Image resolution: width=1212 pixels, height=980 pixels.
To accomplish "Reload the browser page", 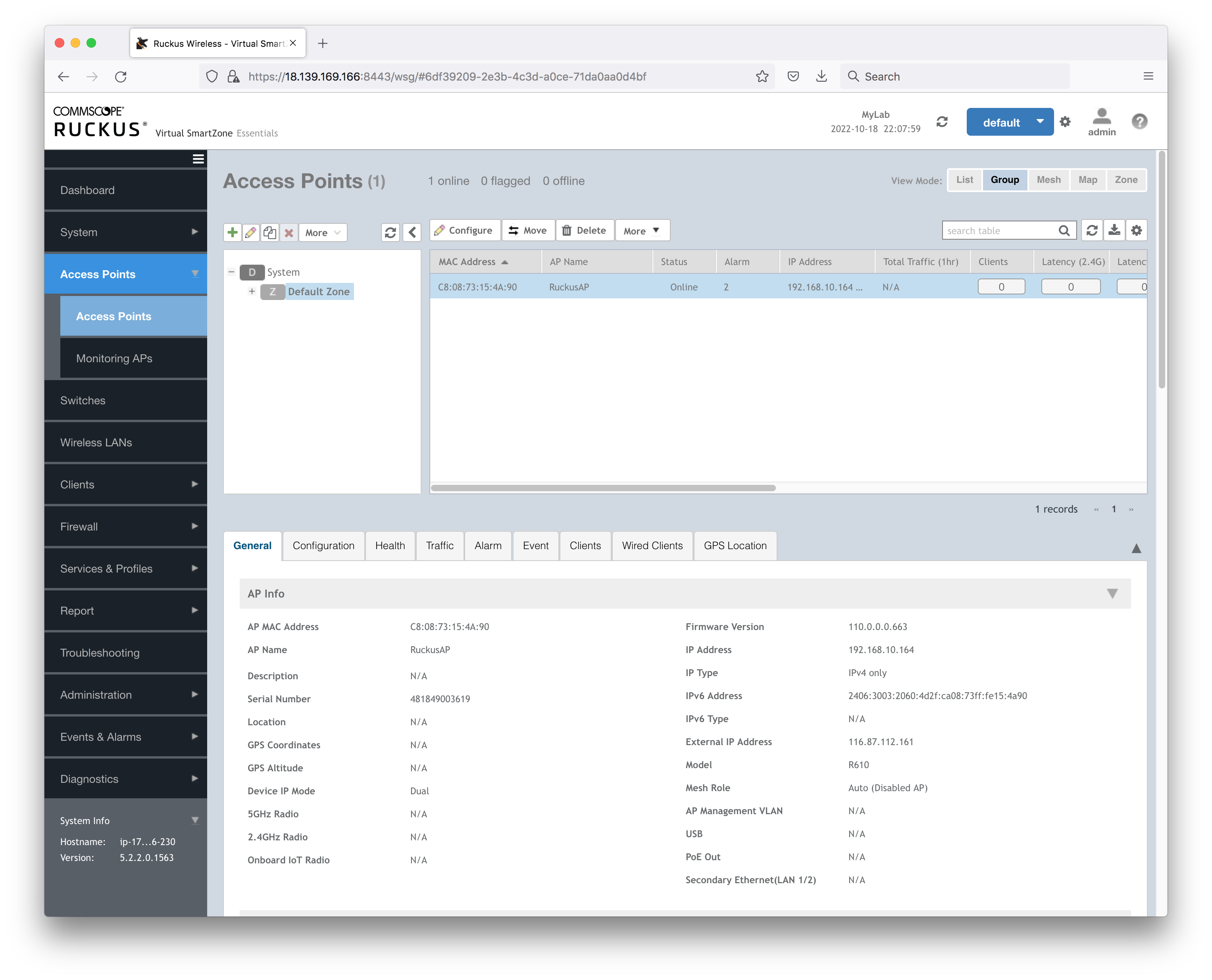I will click(121, 76).
